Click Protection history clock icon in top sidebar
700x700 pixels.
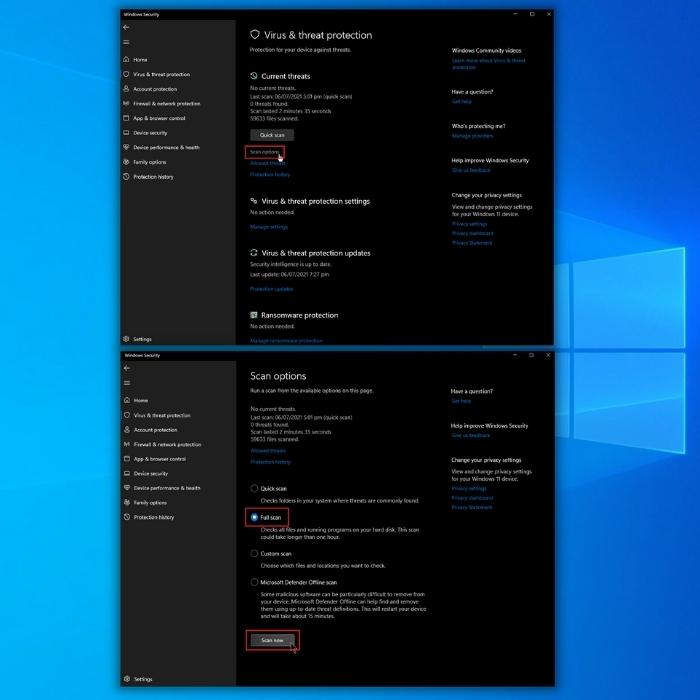[126, 177]
